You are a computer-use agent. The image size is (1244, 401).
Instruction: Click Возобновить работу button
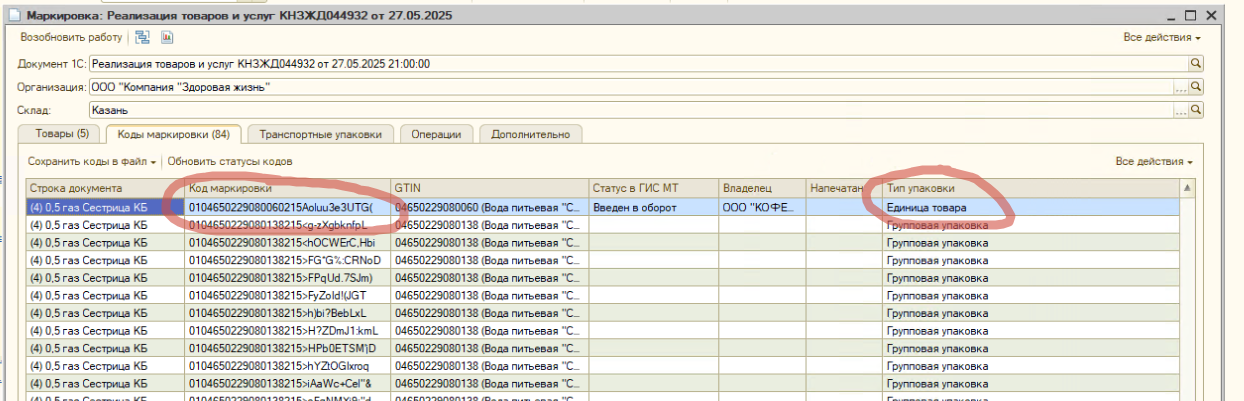click(71, 37)
